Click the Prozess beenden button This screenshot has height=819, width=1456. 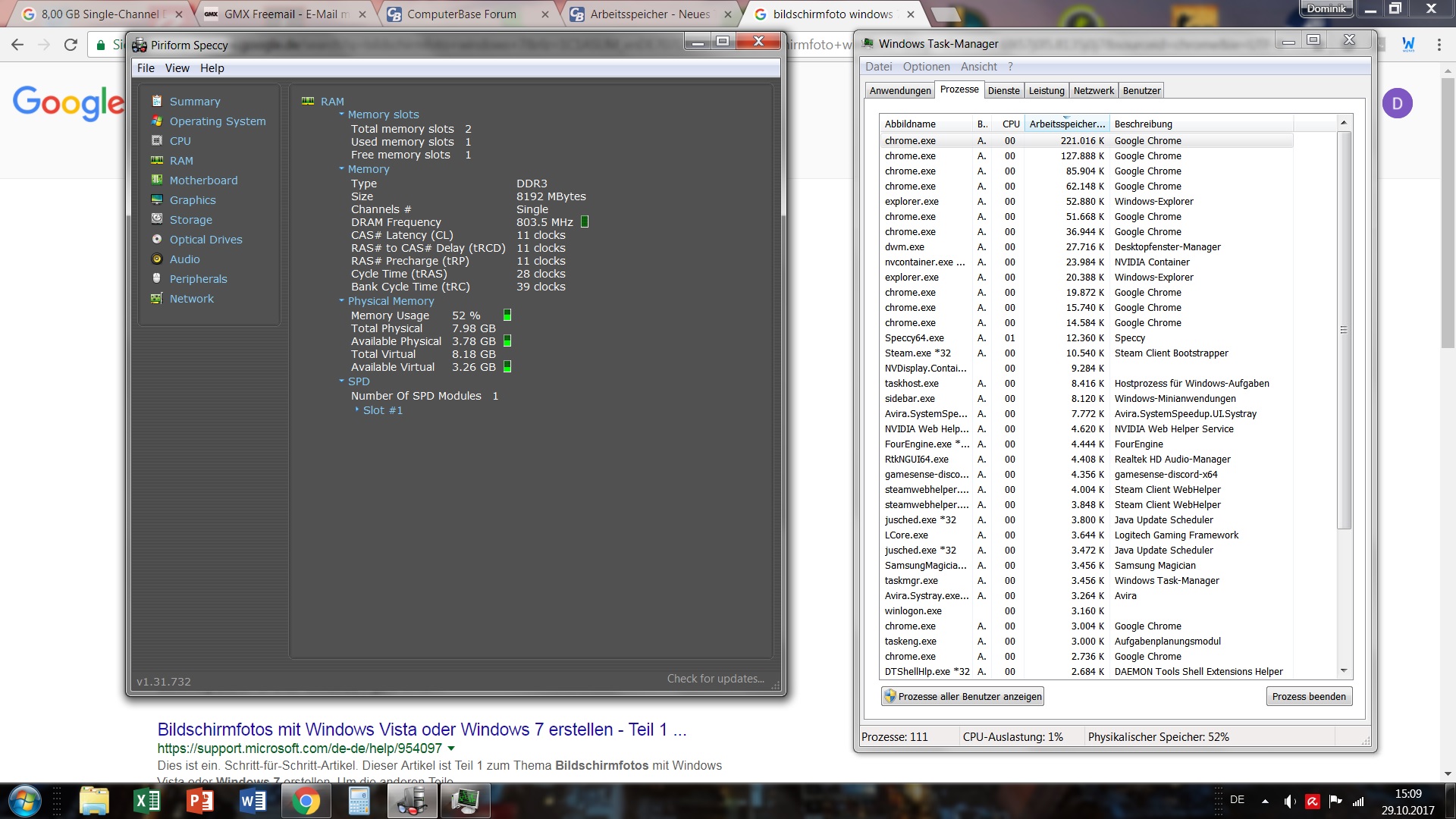click(x=1309, y=696)
